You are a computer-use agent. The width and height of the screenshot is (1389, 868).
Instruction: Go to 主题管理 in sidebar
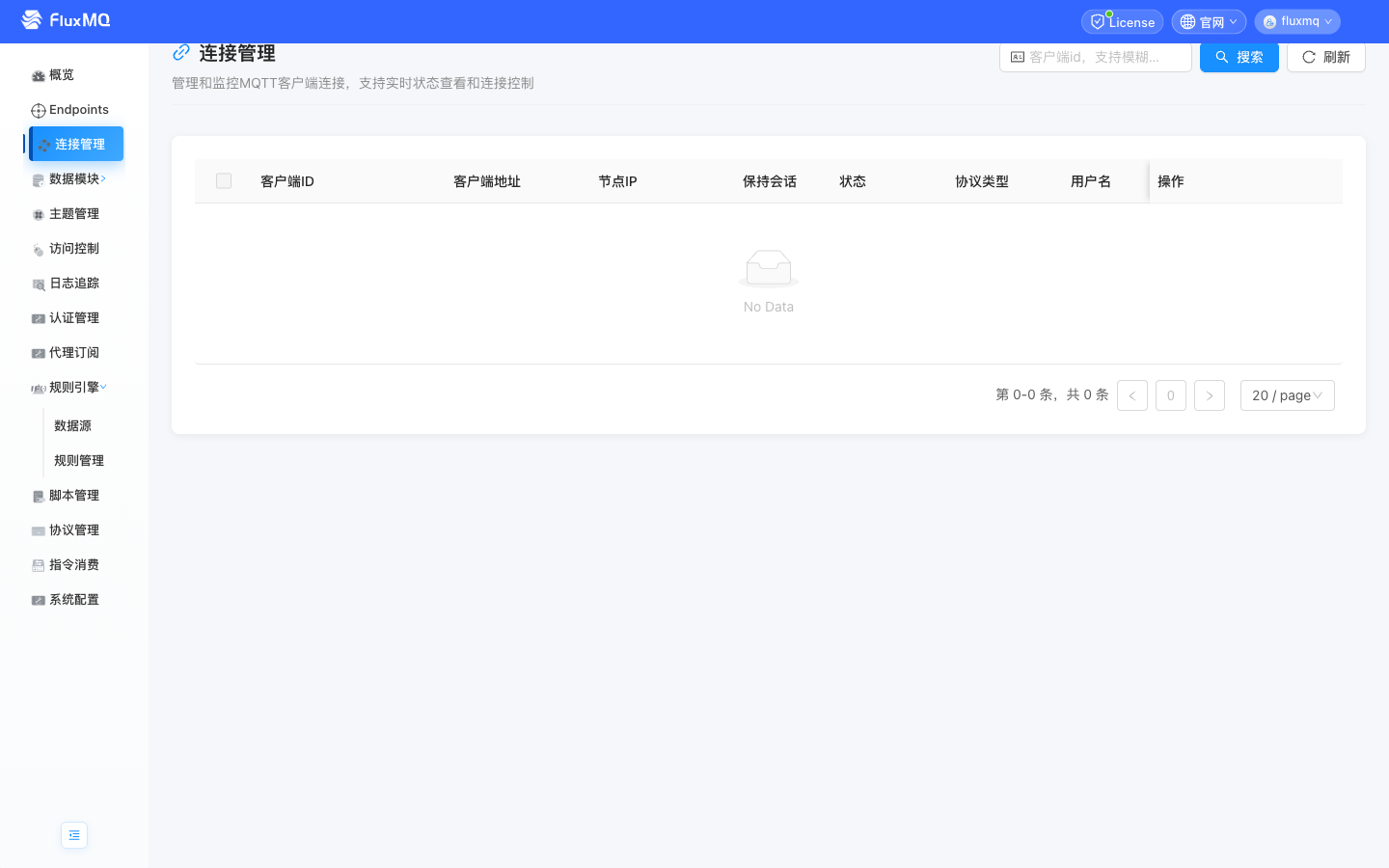[74, 214]
